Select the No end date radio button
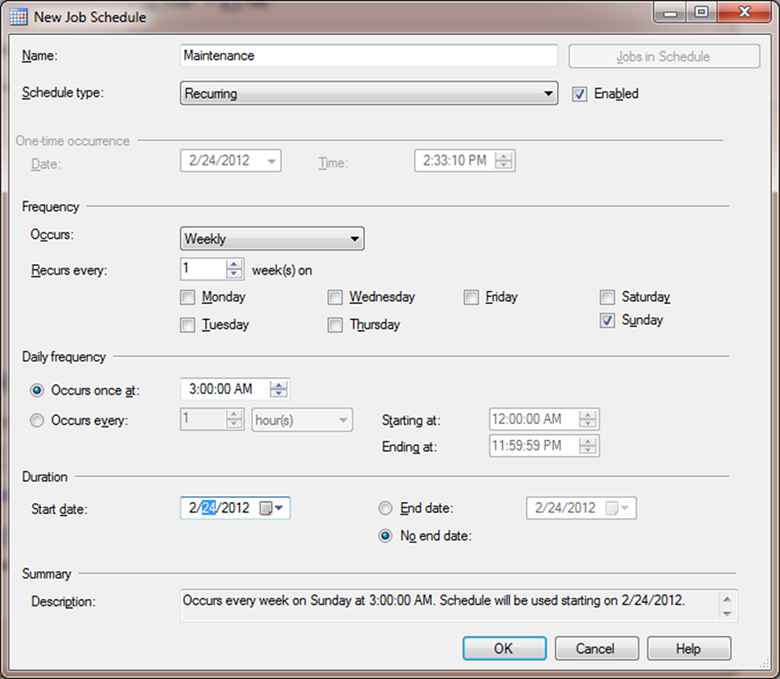780x679 pixels. (386, 536)
